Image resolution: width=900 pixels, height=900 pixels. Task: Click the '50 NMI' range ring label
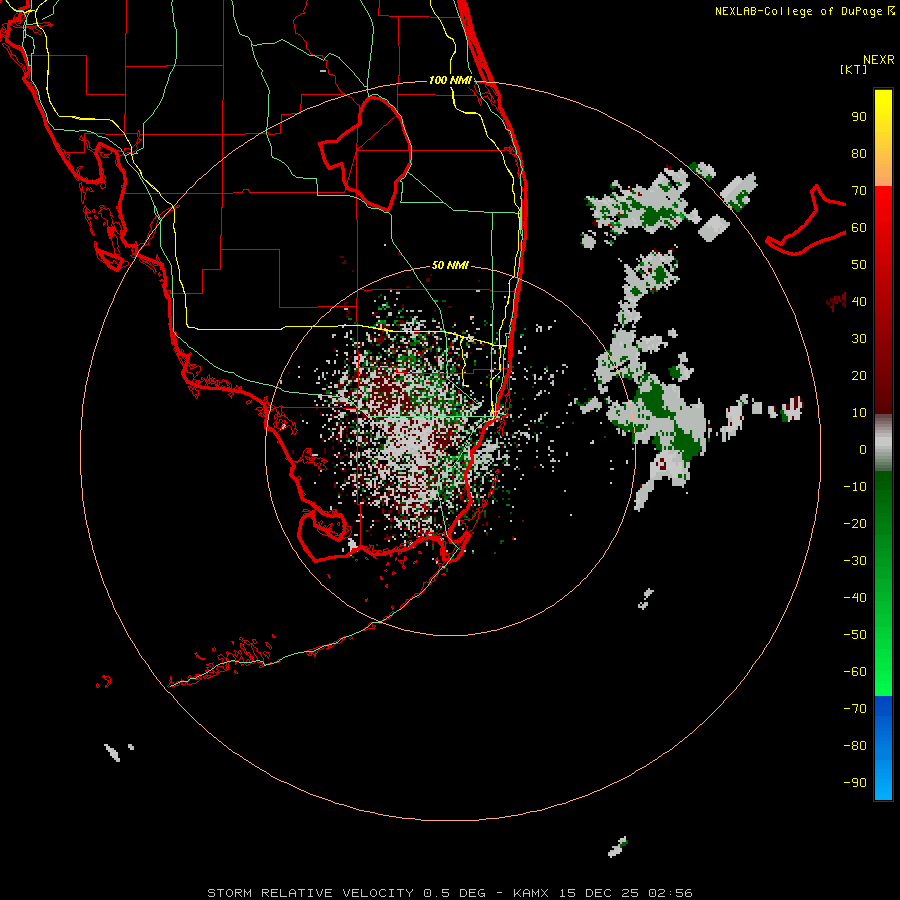[x=450, y=265]
